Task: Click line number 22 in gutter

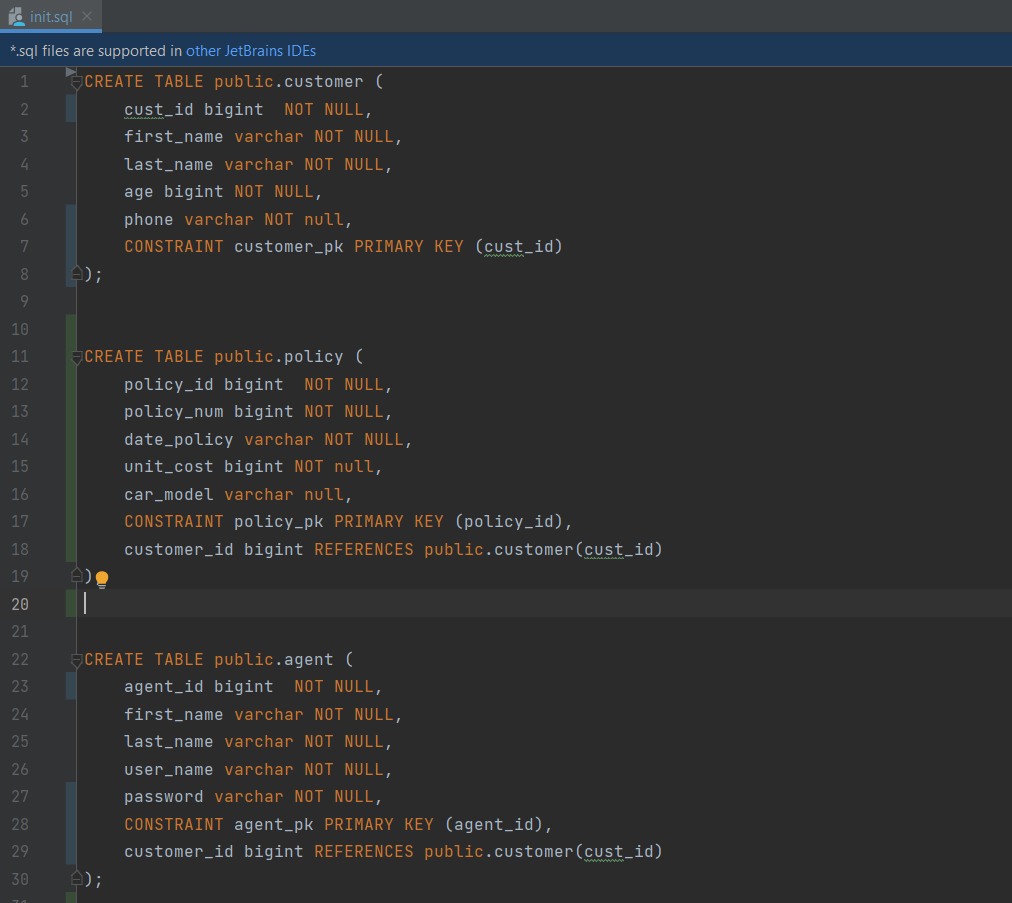Action: tap(20, 660)
